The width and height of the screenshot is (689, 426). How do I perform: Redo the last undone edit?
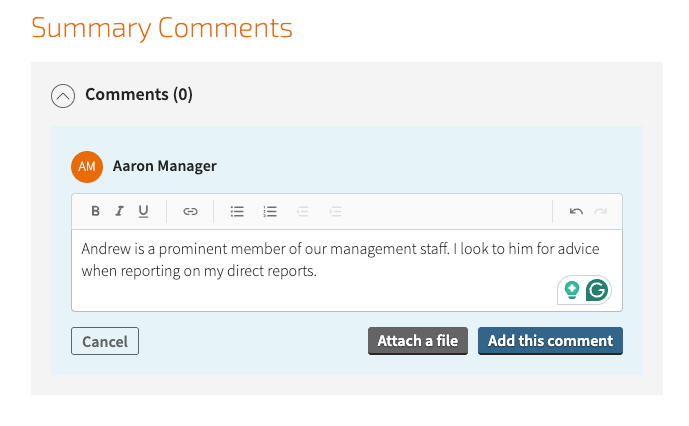(601, 211)
